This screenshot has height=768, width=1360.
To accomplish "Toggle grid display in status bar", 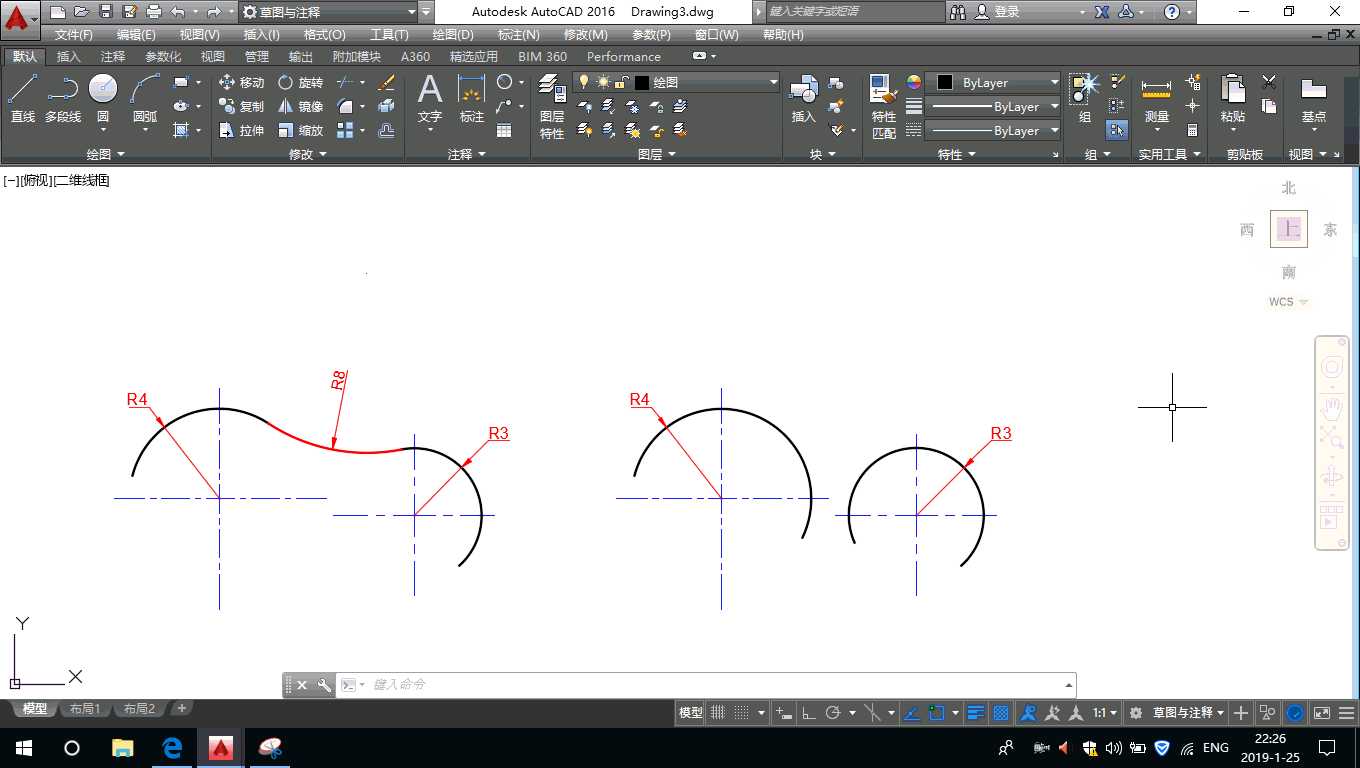I will pyautogui.click(x=717, y=713).
